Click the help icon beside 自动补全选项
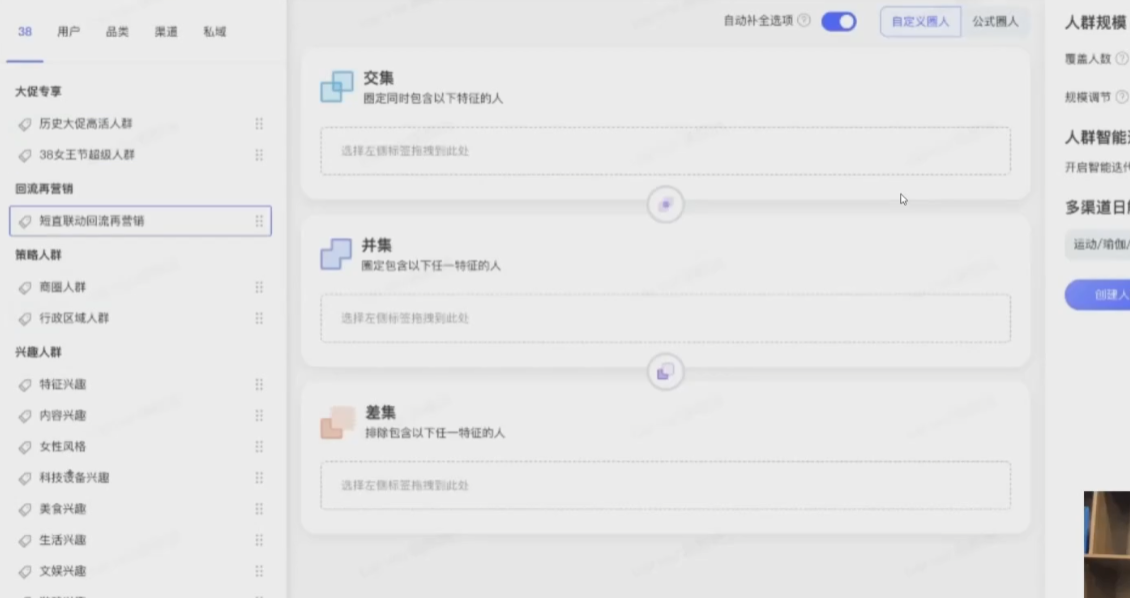1130x598 pixels. (x=804, y=21)
